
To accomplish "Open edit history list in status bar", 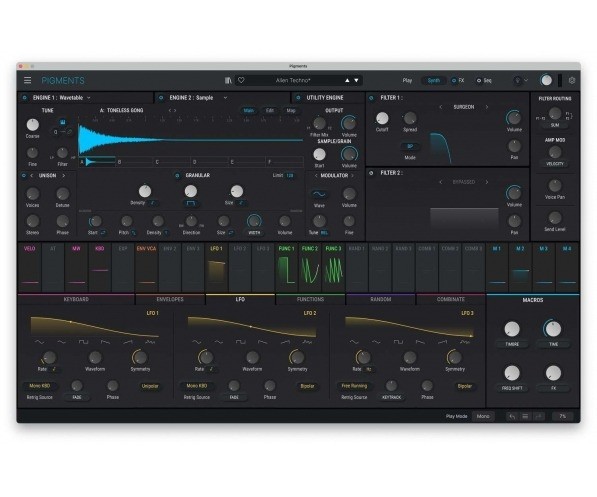I will [525, 416].
